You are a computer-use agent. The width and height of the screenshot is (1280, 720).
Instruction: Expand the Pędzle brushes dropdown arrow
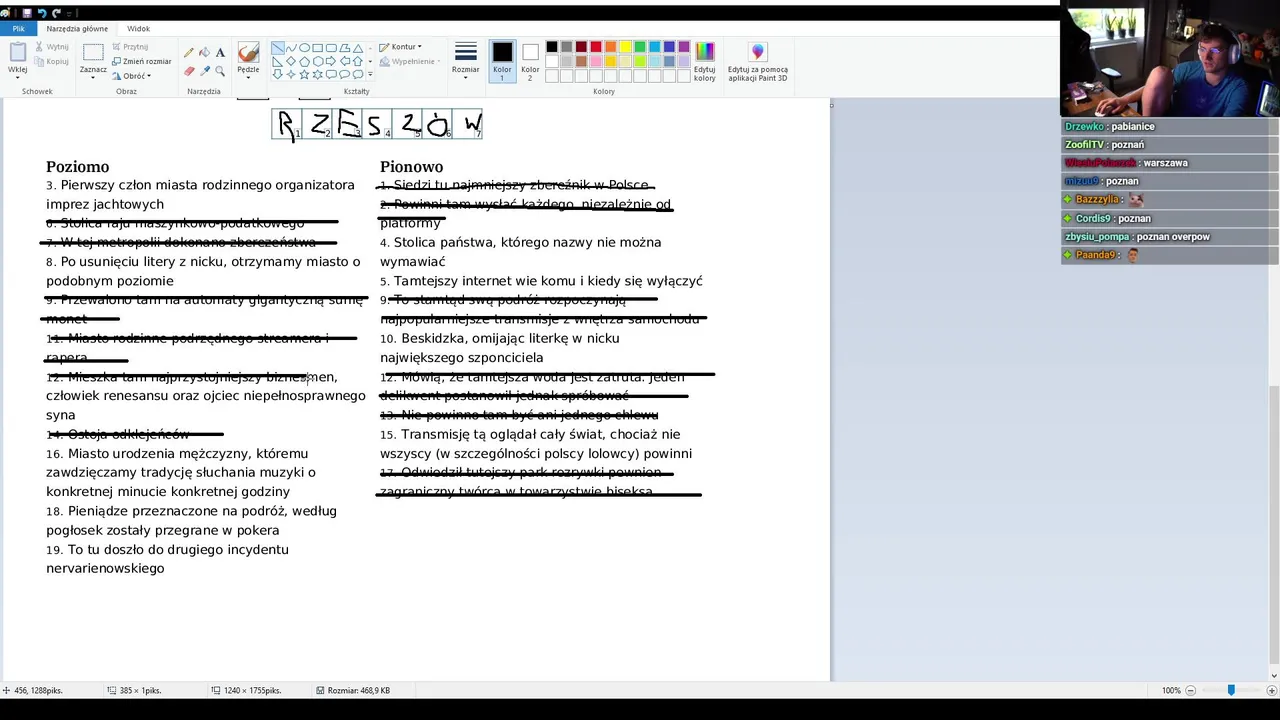point(248,78)
